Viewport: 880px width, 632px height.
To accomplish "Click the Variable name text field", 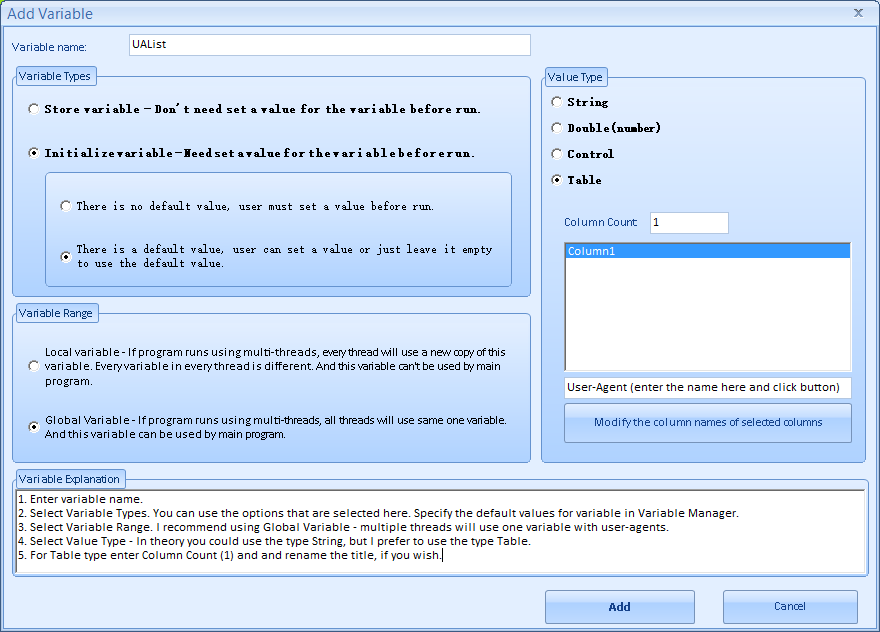I will pyautogui.click(x=329, y=45).
